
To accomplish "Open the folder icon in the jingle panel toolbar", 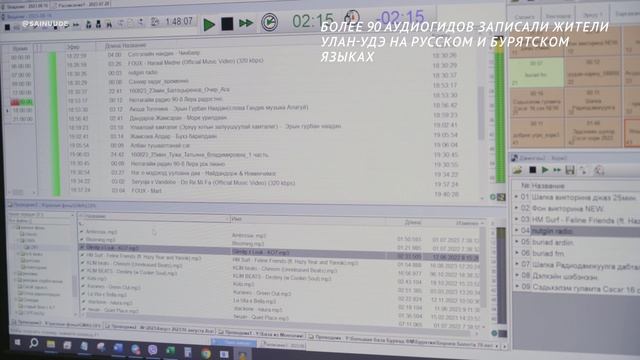I will pyautogui.click(x=517, y=170).
